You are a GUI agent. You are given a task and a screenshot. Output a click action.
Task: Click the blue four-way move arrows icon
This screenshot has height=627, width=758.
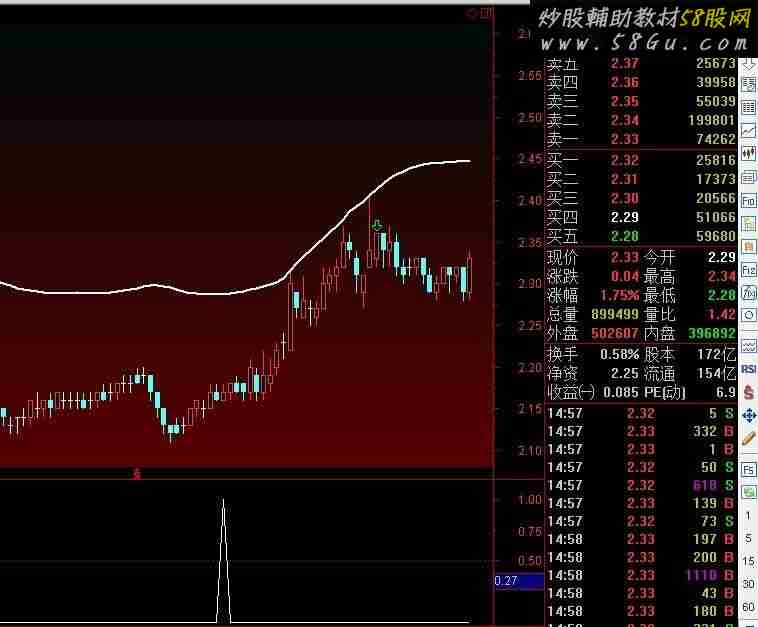coord(749,416)
